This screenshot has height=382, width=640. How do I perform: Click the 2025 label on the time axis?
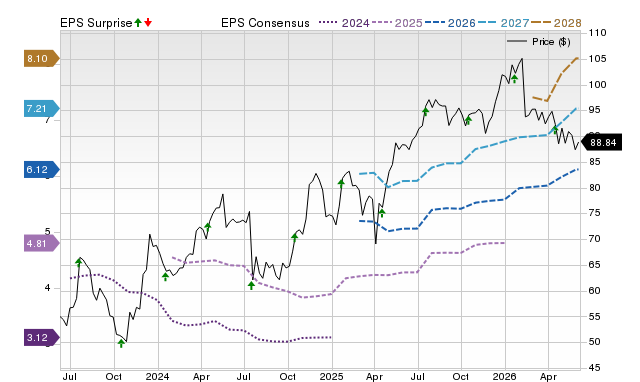[x=331, y=376]
